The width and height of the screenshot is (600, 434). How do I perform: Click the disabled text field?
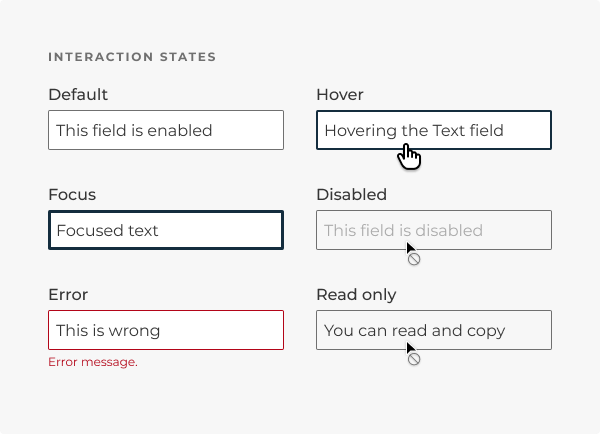click(x=434, y=230)
